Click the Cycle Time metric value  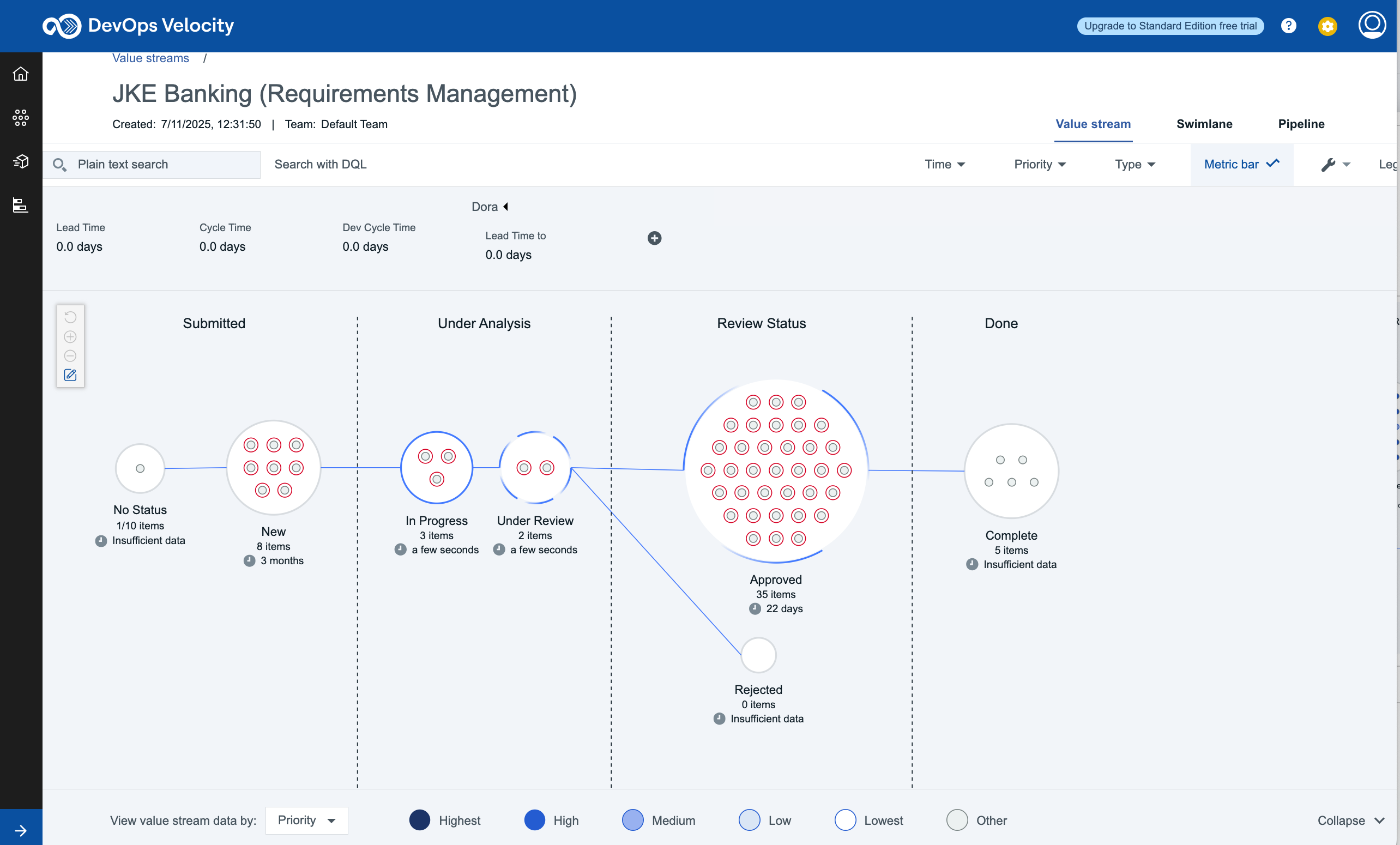pos(222,246)
